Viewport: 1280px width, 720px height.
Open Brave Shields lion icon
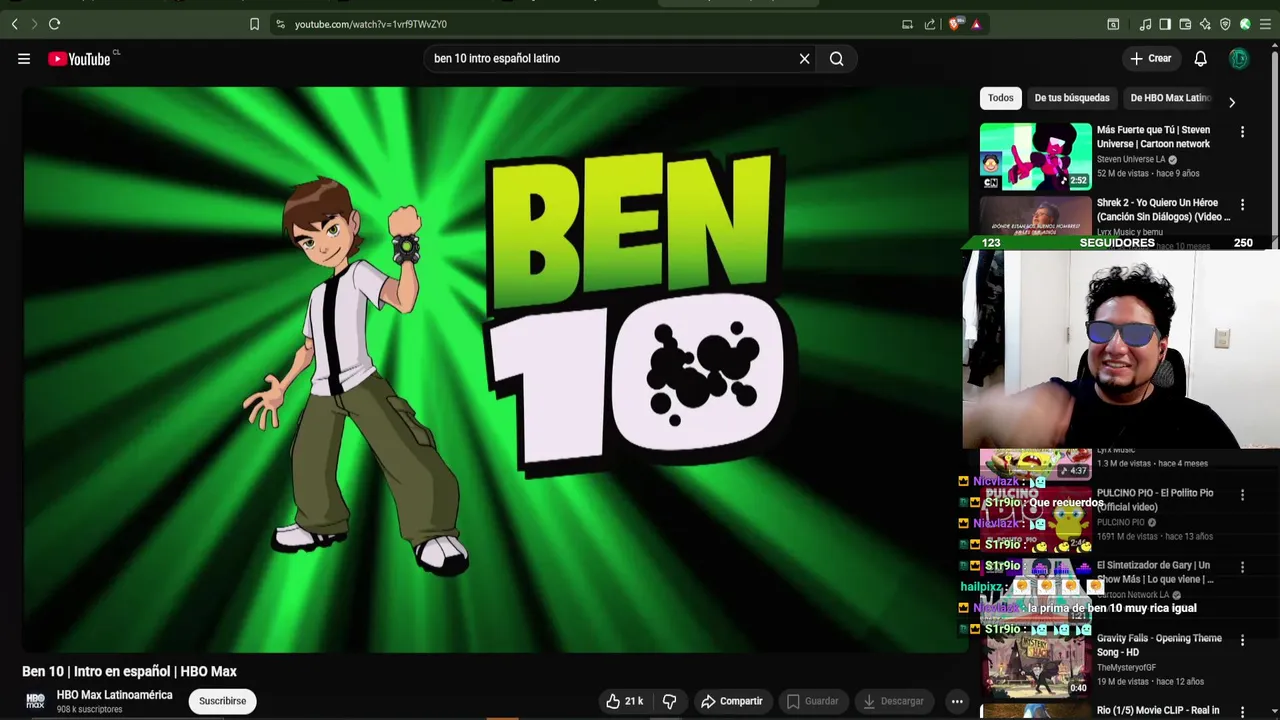click(x=955, y=24)
